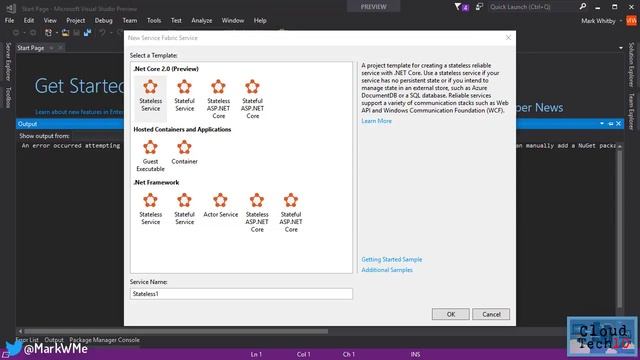The image size is (640, 360).
Task: Click the Output panel vertical scrollbar
Action: [x=620, y=229]
